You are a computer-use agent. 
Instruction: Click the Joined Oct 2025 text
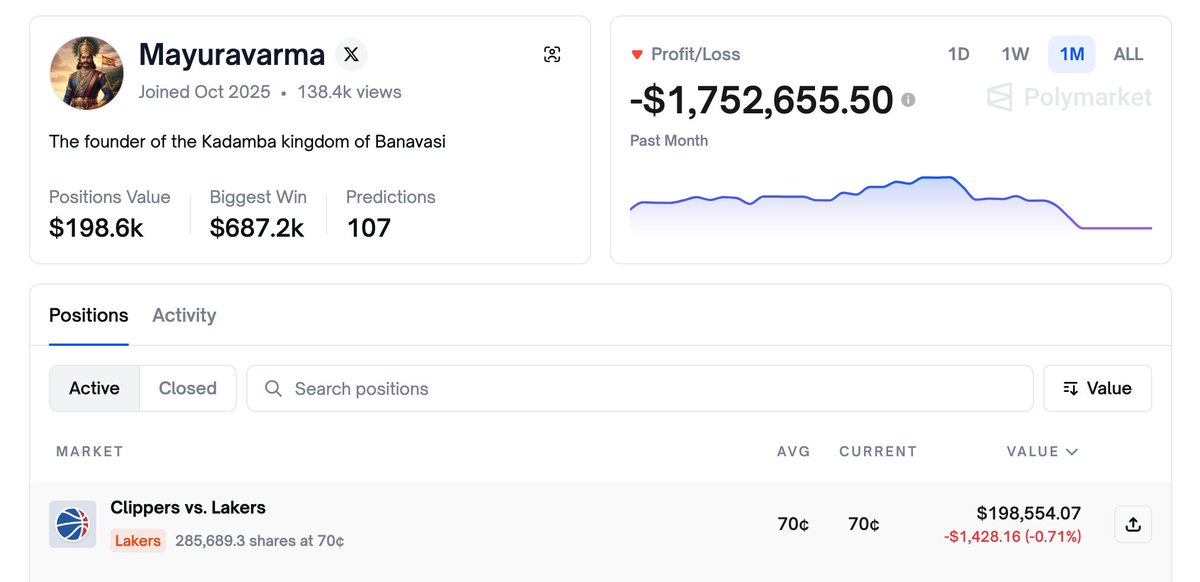205,92
